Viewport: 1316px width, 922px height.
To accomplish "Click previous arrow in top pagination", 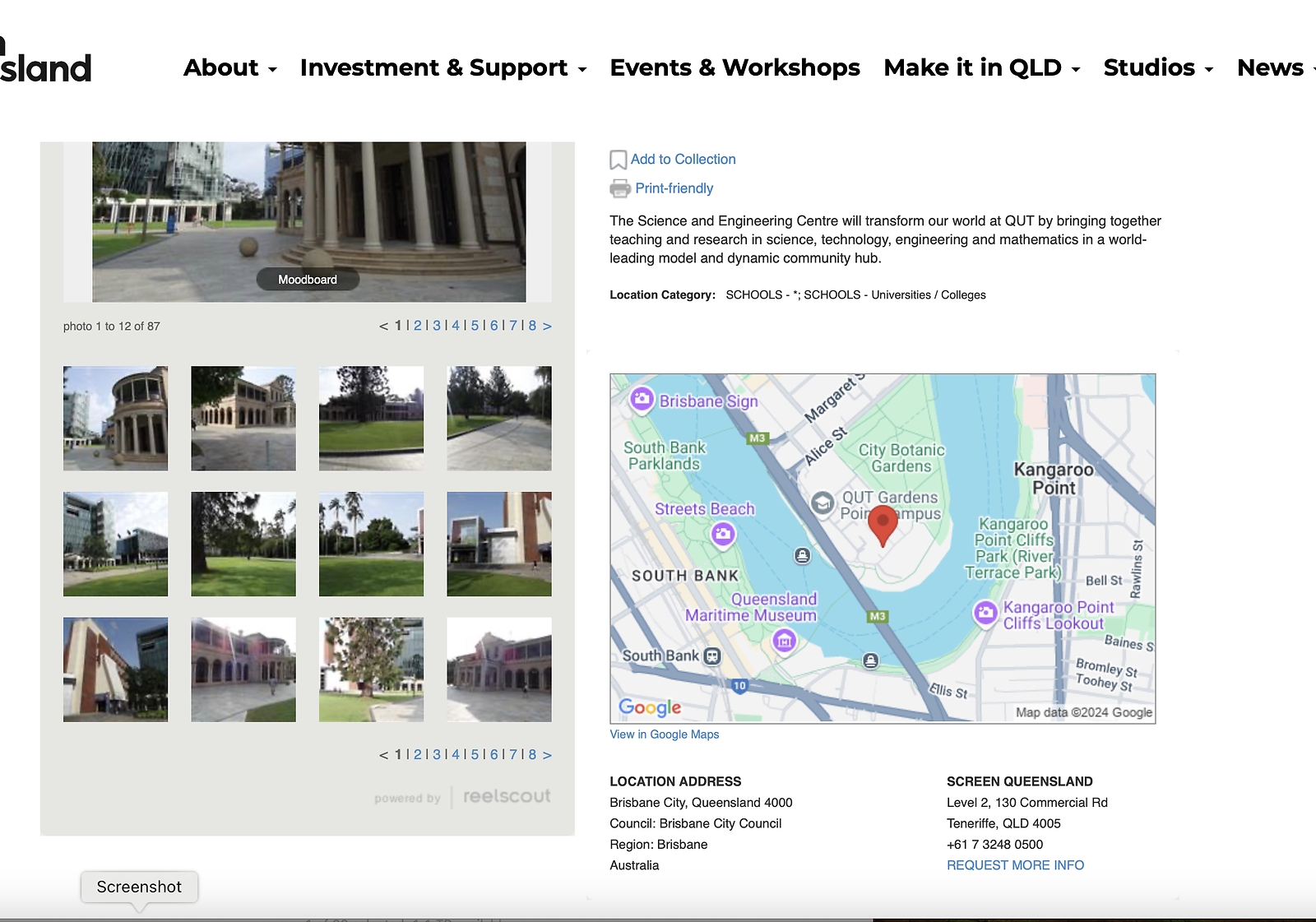I will (x=383, y=327).
